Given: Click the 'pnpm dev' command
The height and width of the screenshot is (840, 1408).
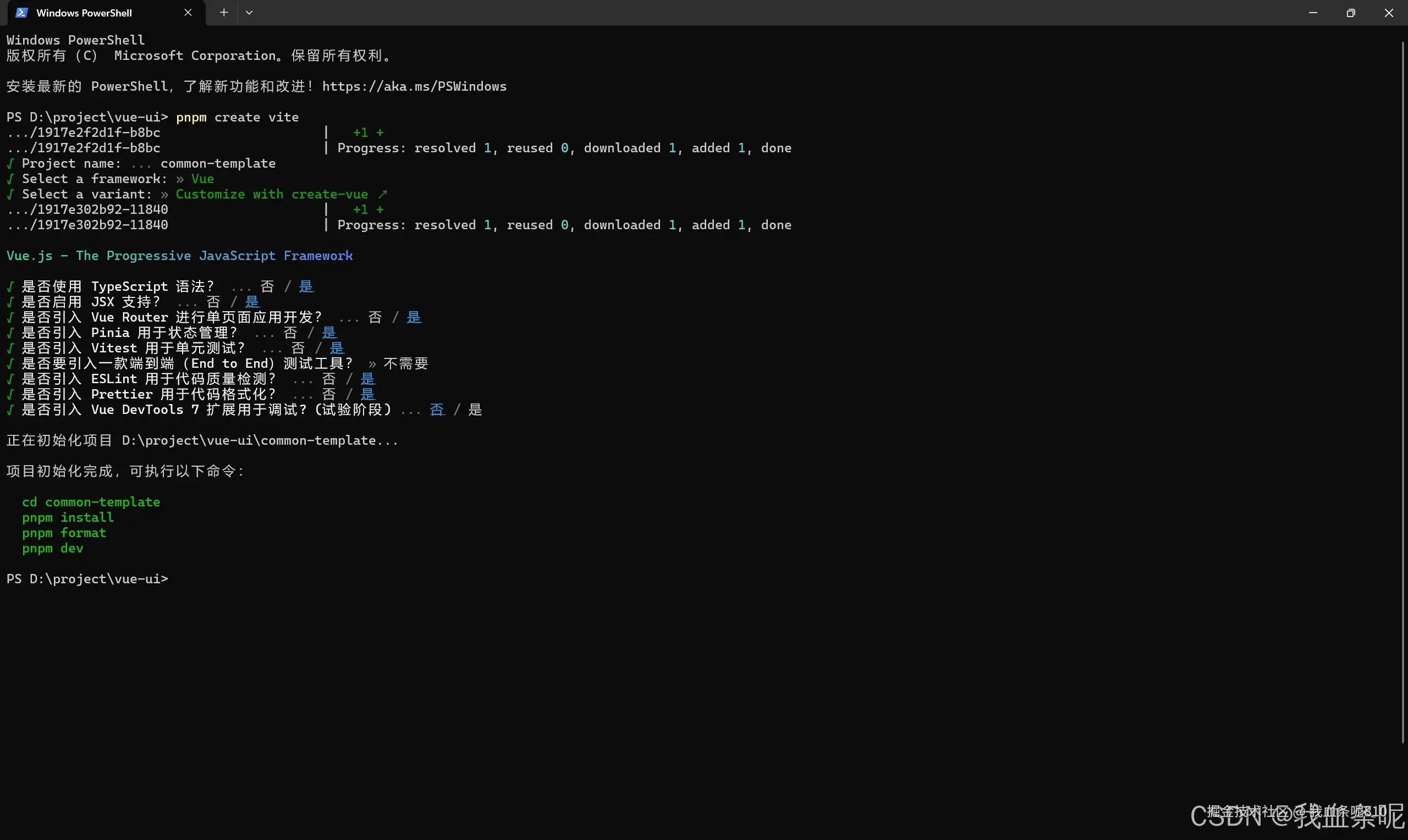Looking at the screenshot, I should (53, 548).
